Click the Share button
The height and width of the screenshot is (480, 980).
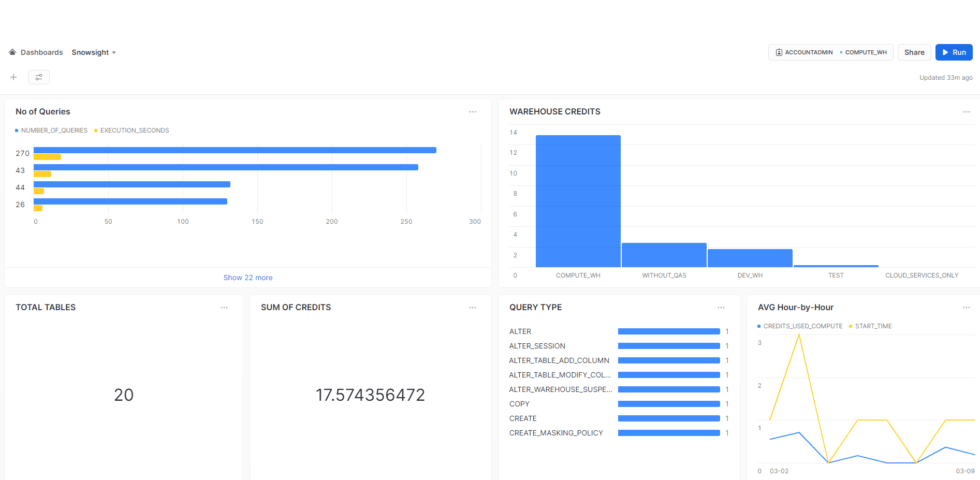click(x=914, y=52)
